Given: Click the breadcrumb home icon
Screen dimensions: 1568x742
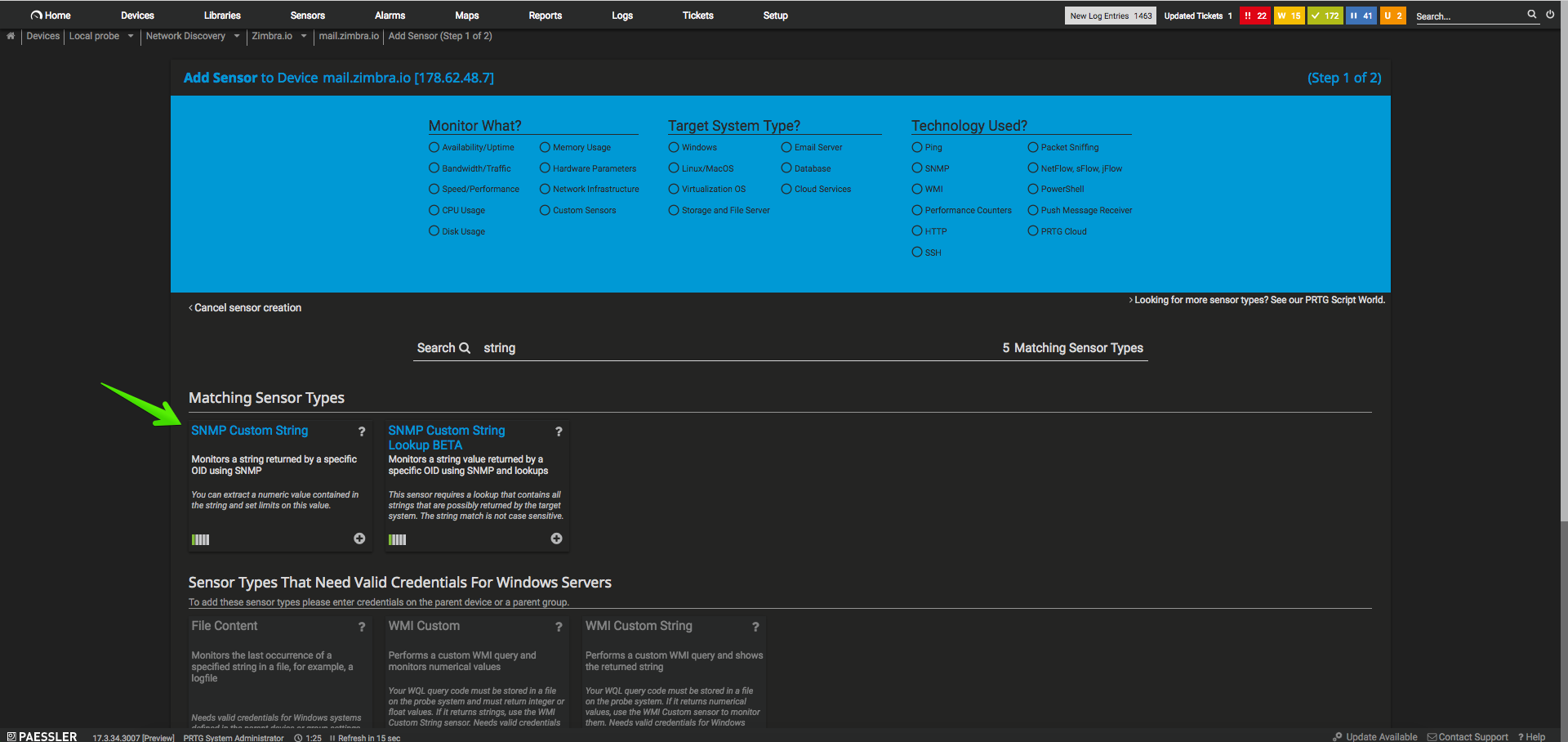Looking at the screenshot, I should (11, 36).
